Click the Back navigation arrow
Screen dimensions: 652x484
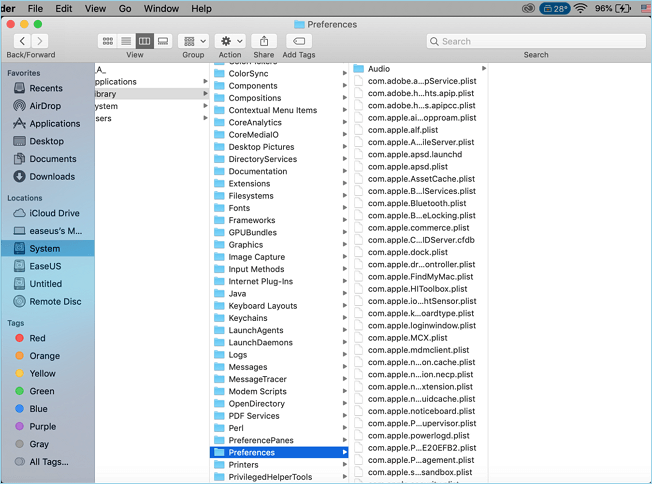[x=21, y=41]
